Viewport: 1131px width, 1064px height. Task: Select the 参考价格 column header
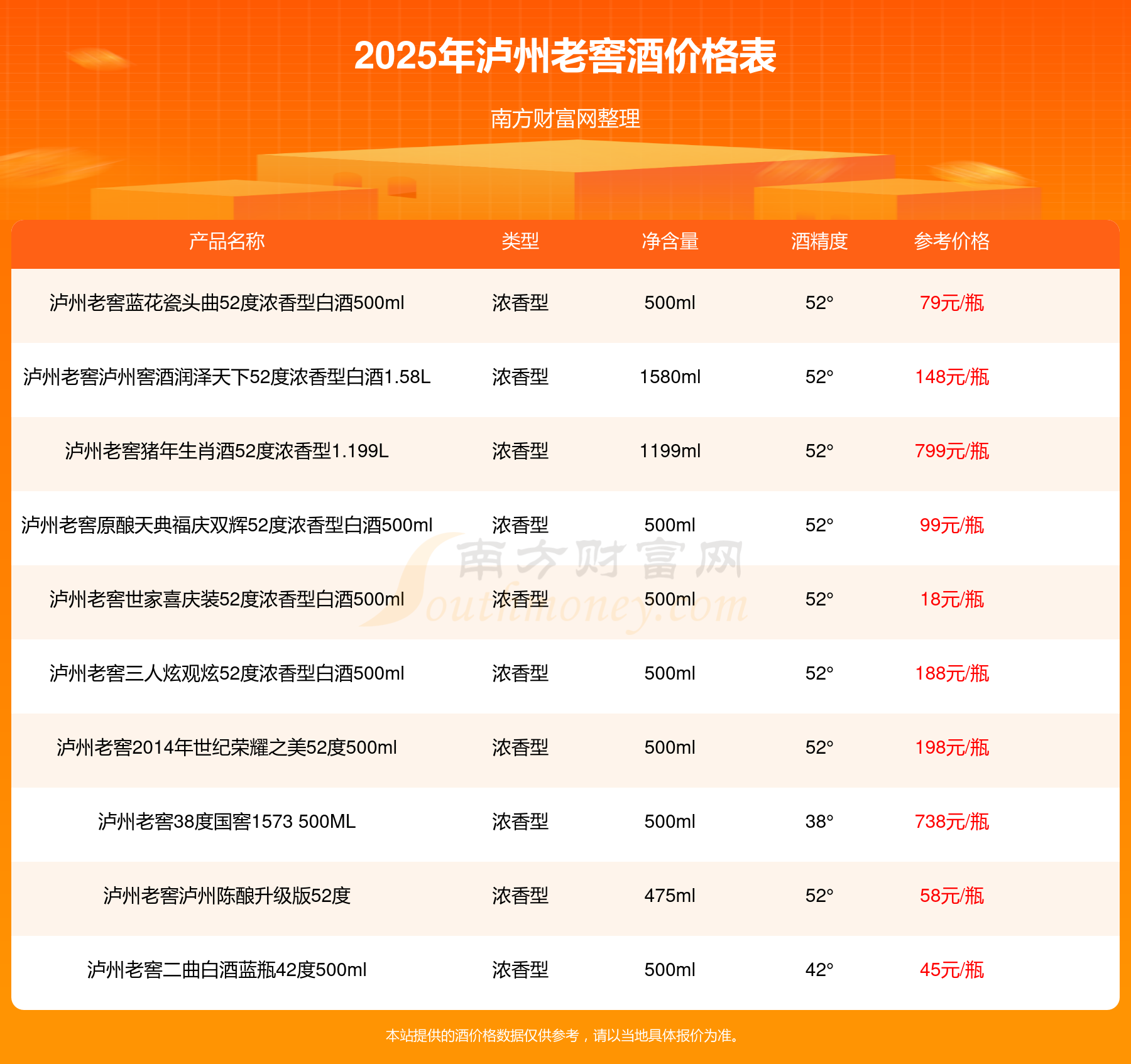[952, 241]
